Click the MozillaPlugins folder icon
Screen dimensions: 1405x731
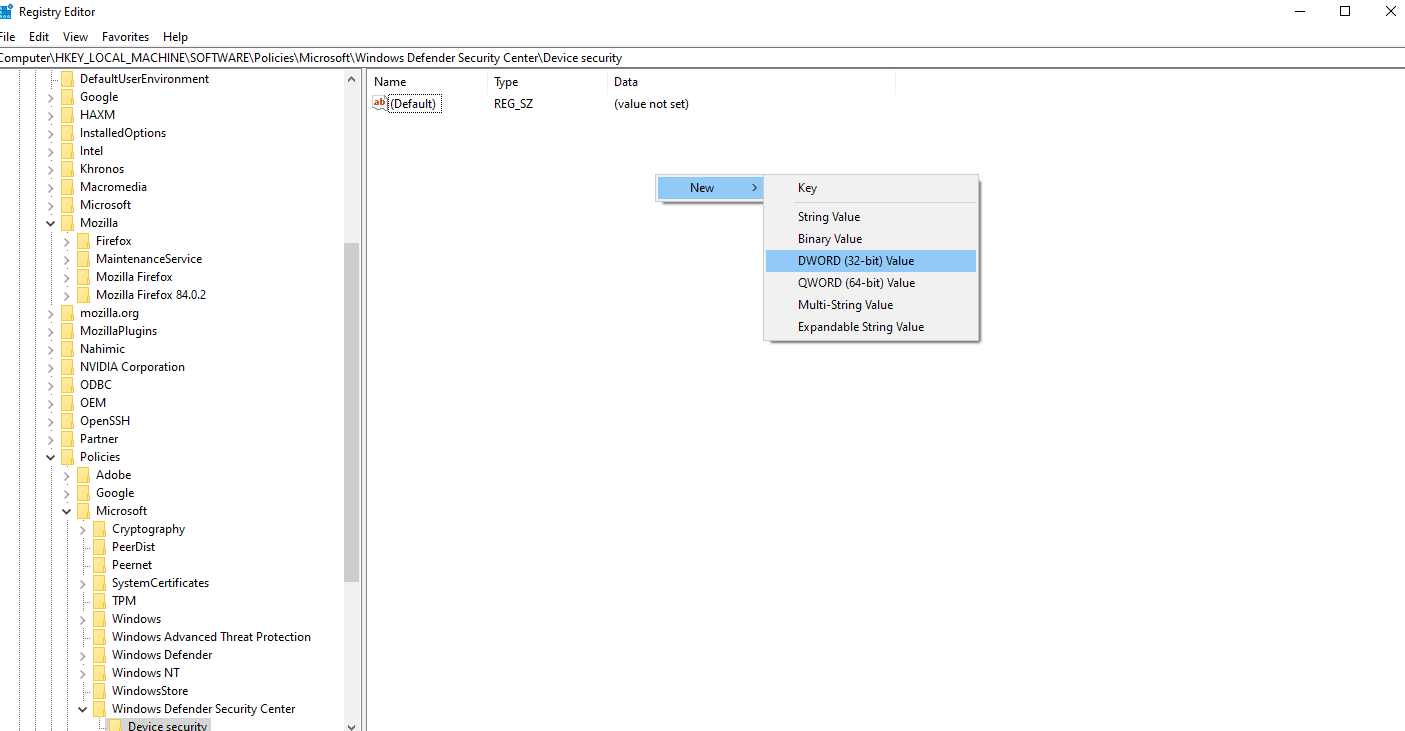(67, 331)
